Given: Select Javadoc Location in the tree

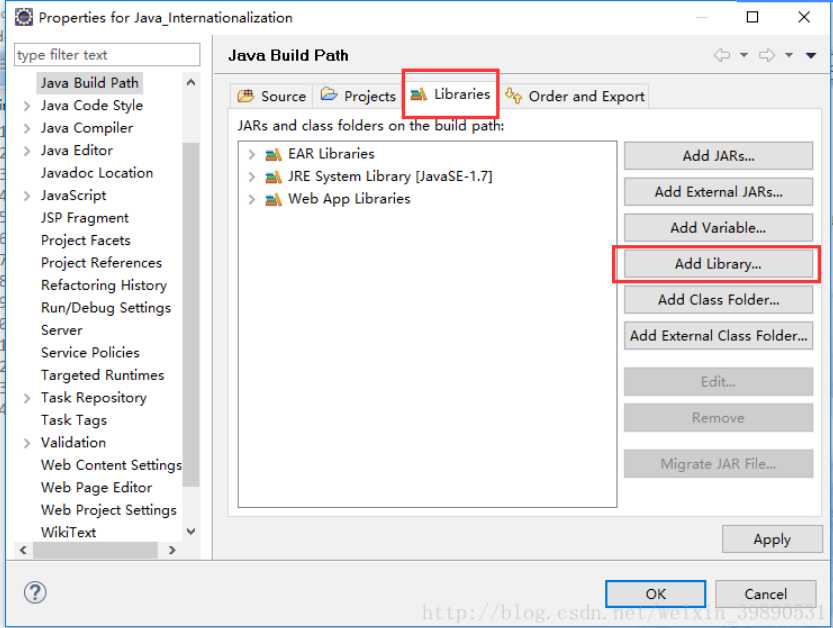Looking at the screenshot, I should [x=97, y=173].
